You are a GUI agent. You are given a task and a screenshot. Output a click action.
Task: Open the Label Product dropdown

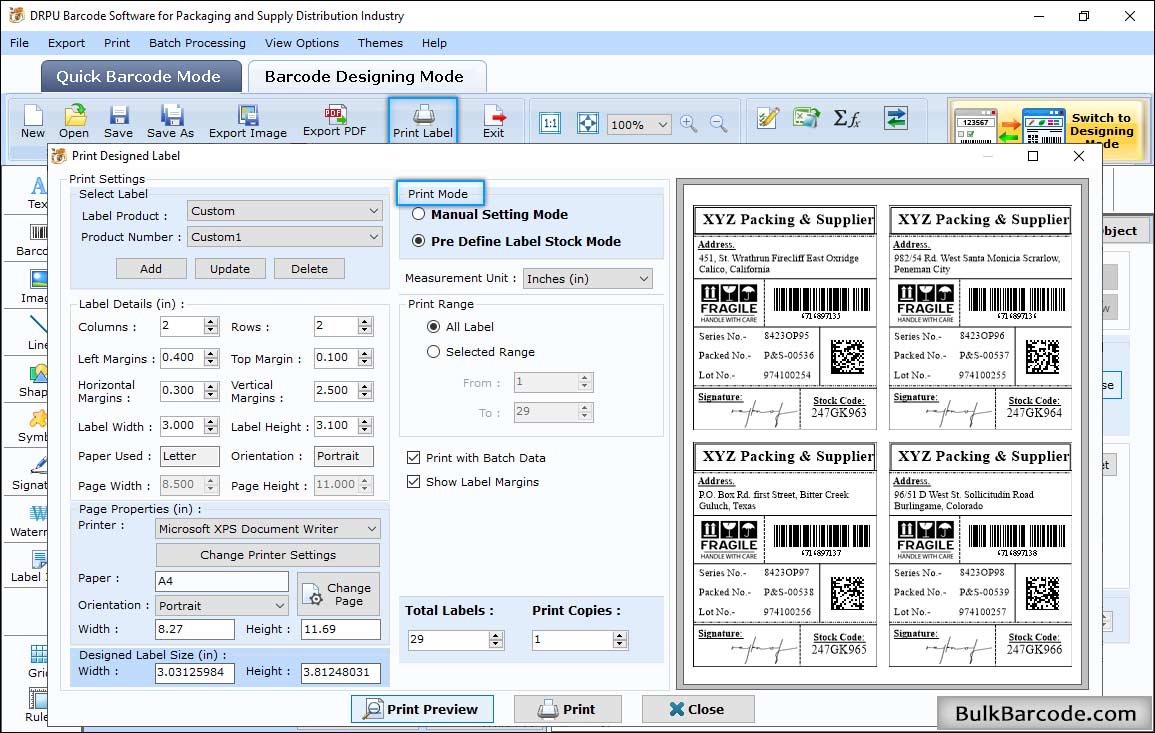(x=285, y=211)
